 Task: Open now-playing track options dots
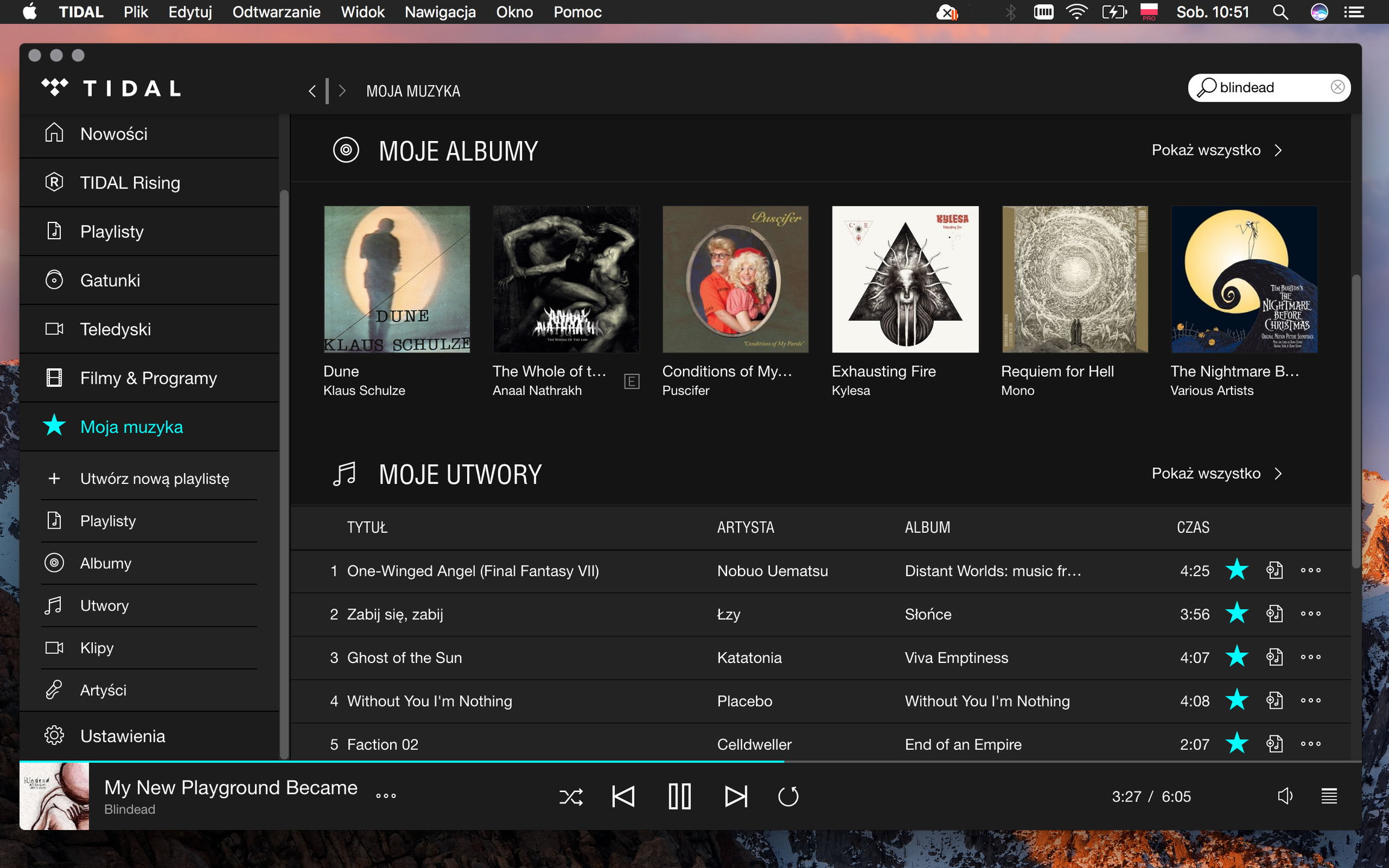click(x=386, y=796)
